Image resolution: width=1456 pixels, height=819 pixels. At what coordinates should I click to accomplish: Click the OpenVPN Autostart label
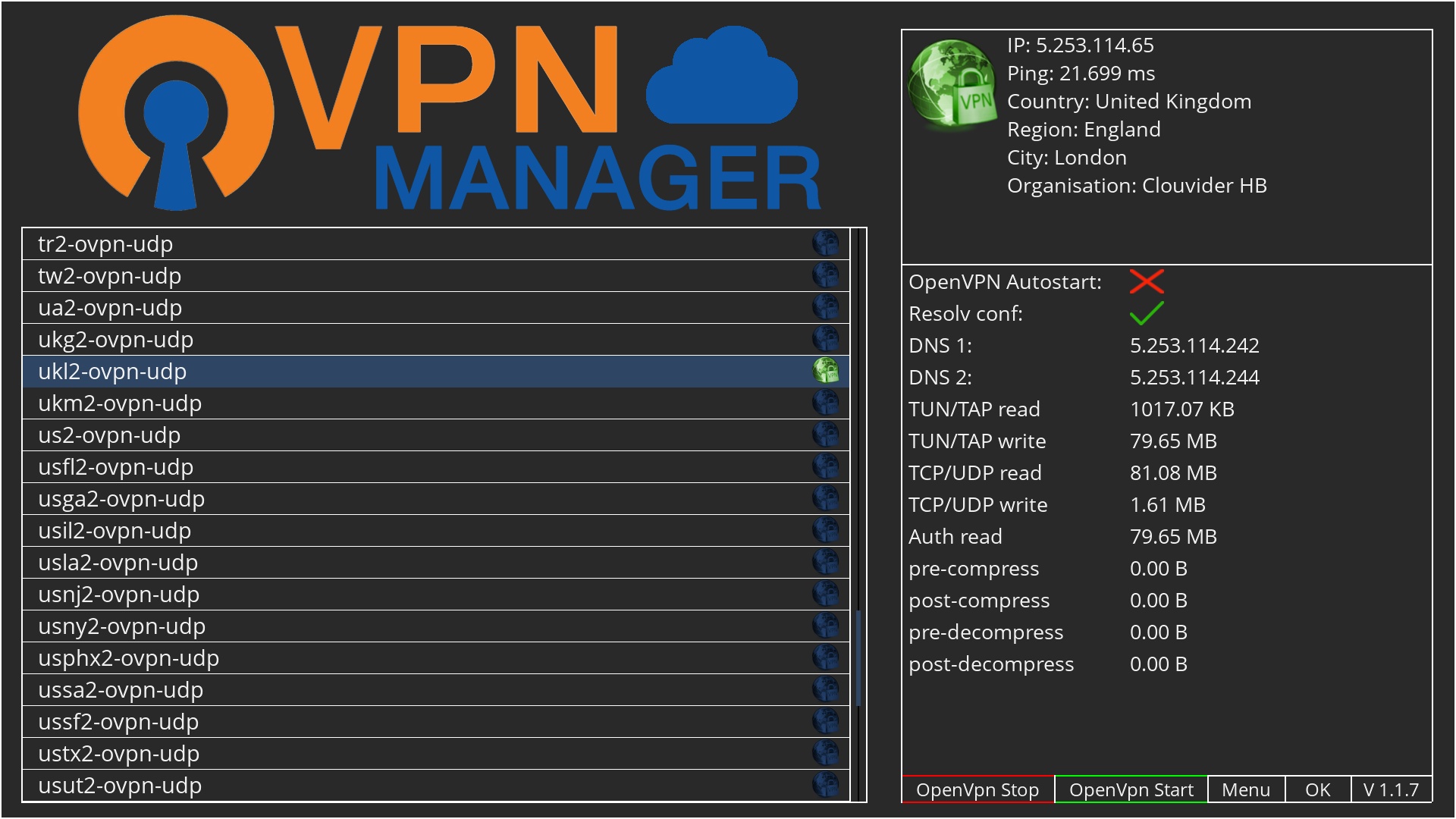click(x=1005, y=282)
